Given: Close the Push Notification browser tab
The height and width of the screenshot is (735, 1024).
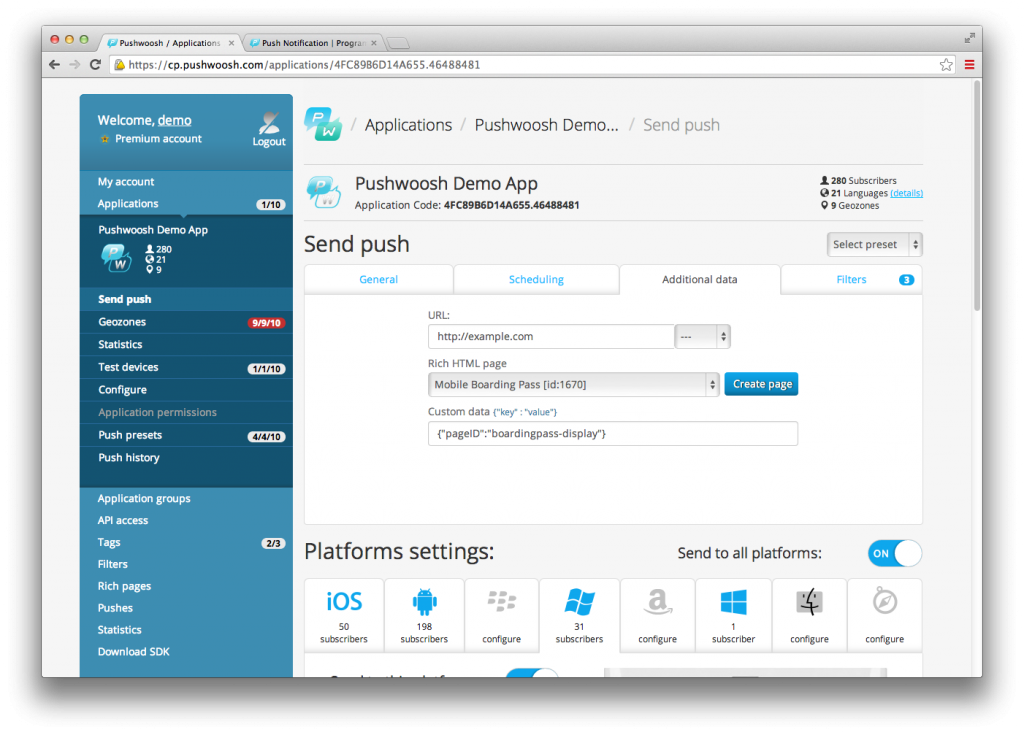Looking at the screenshot, I should point(374,43).
